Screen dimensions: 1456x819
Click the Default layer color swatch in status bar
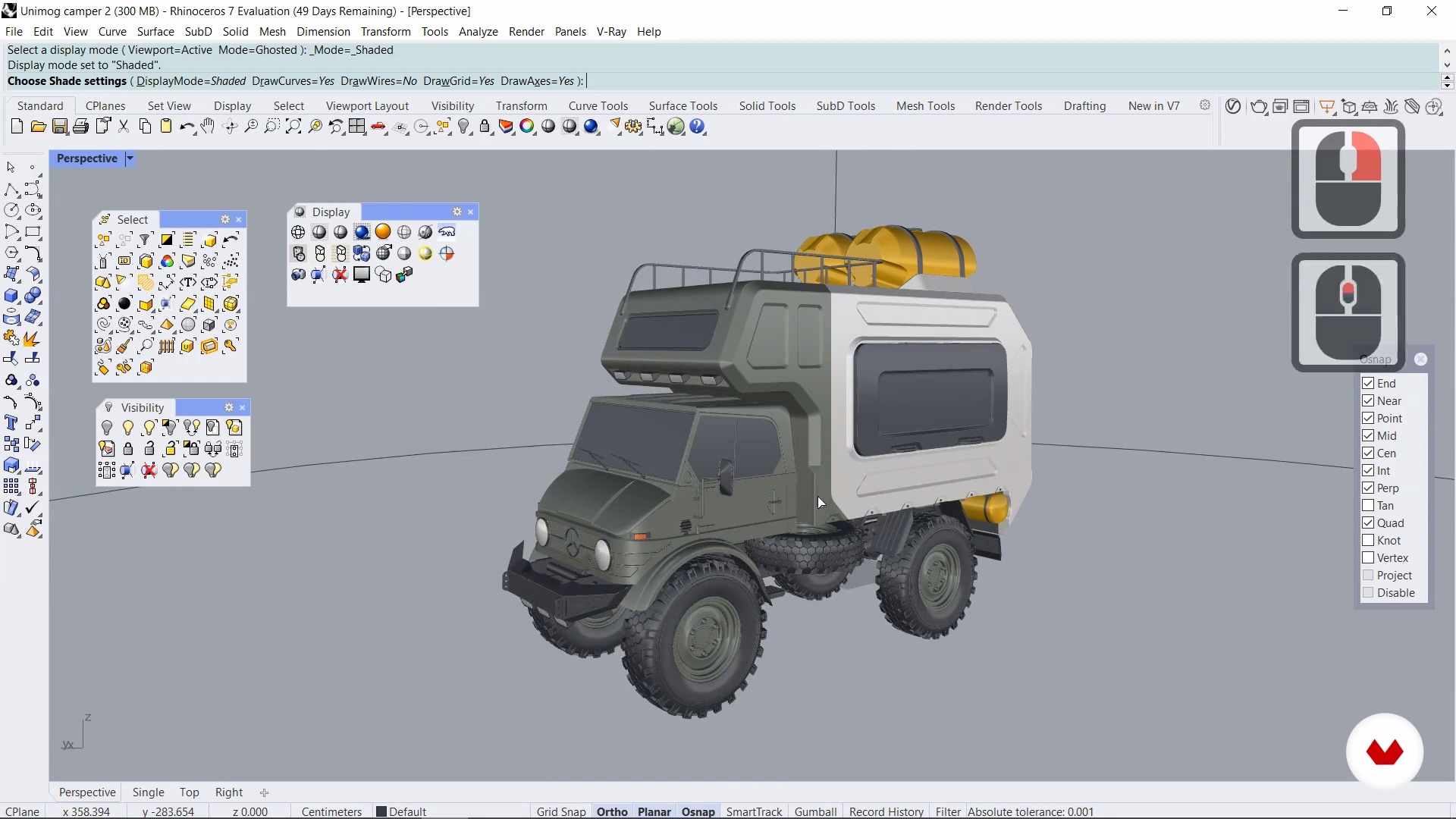point(381,811)
